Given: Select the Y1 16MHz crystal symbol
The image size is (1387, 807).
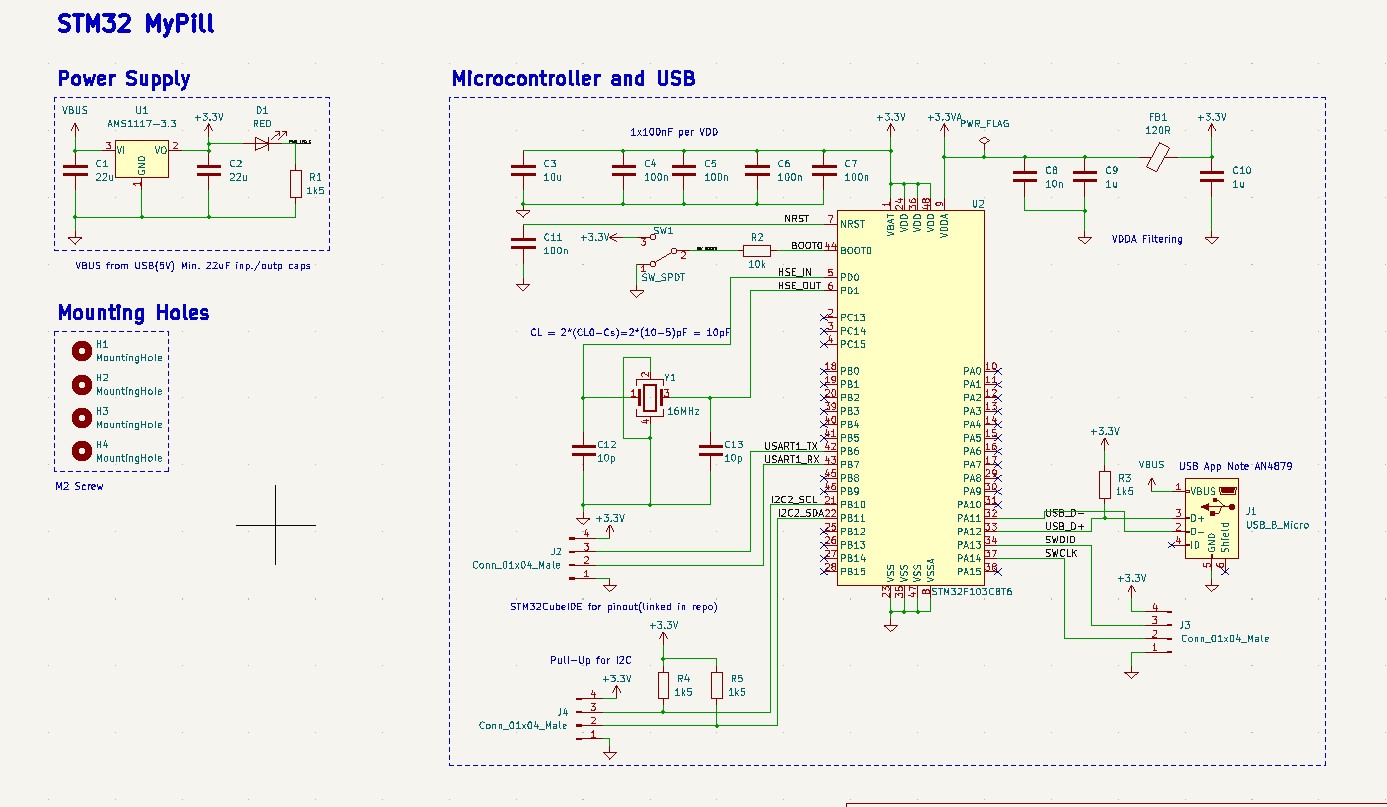Looking at the screenshot, I should coord(650,398).
